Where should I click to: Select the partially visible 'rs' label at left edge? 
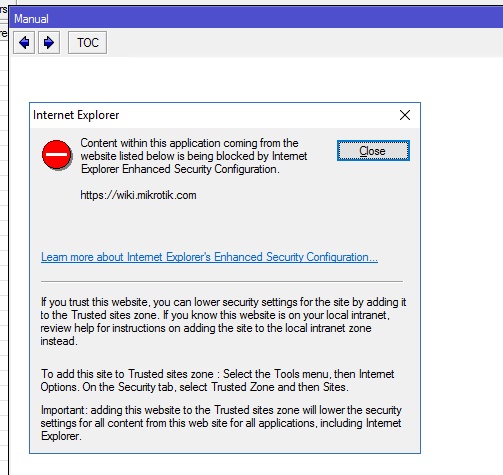[x=3, y=9]
